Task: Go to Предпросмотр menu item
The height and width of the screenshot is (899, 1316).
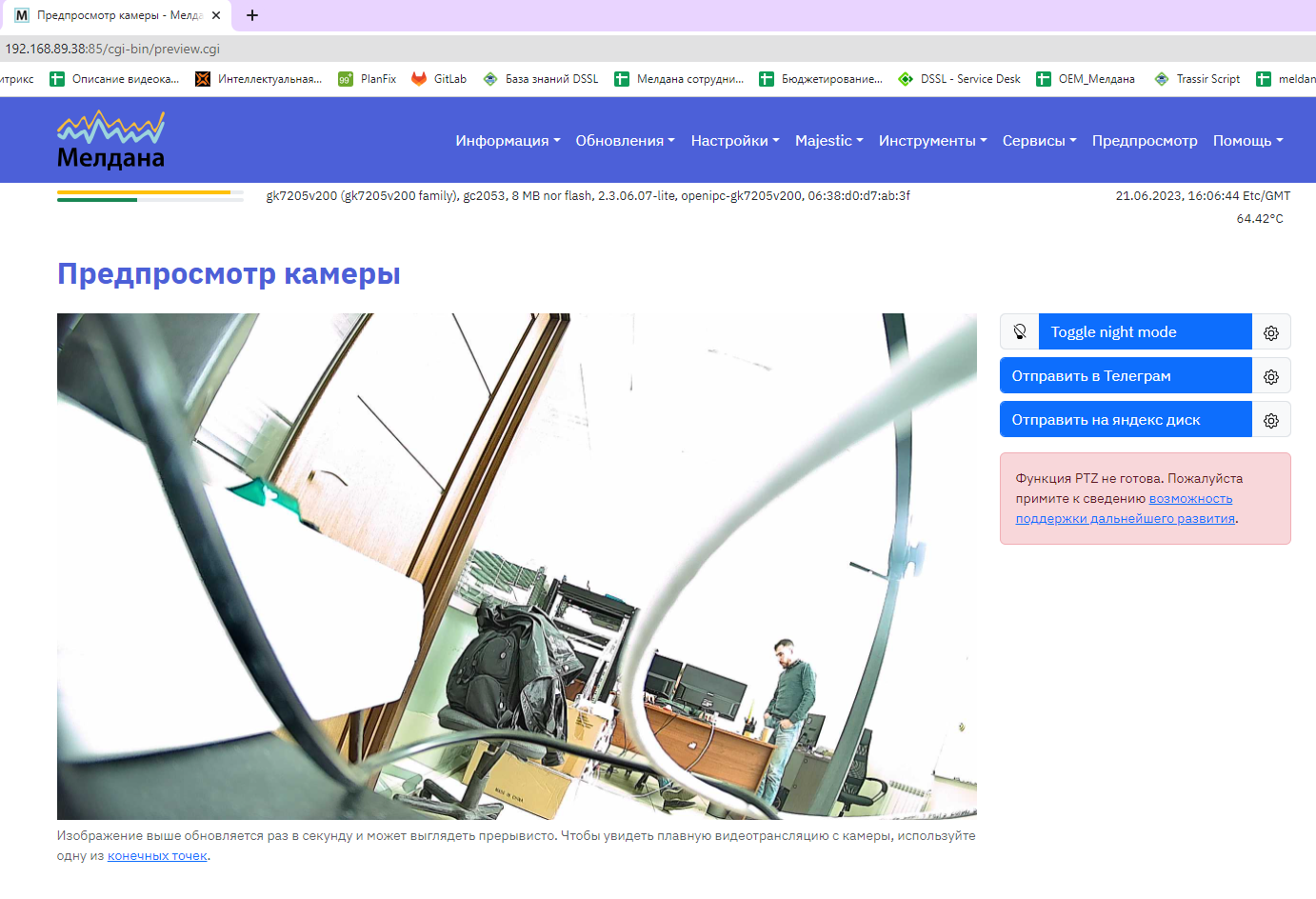Action: (1144, 141)
